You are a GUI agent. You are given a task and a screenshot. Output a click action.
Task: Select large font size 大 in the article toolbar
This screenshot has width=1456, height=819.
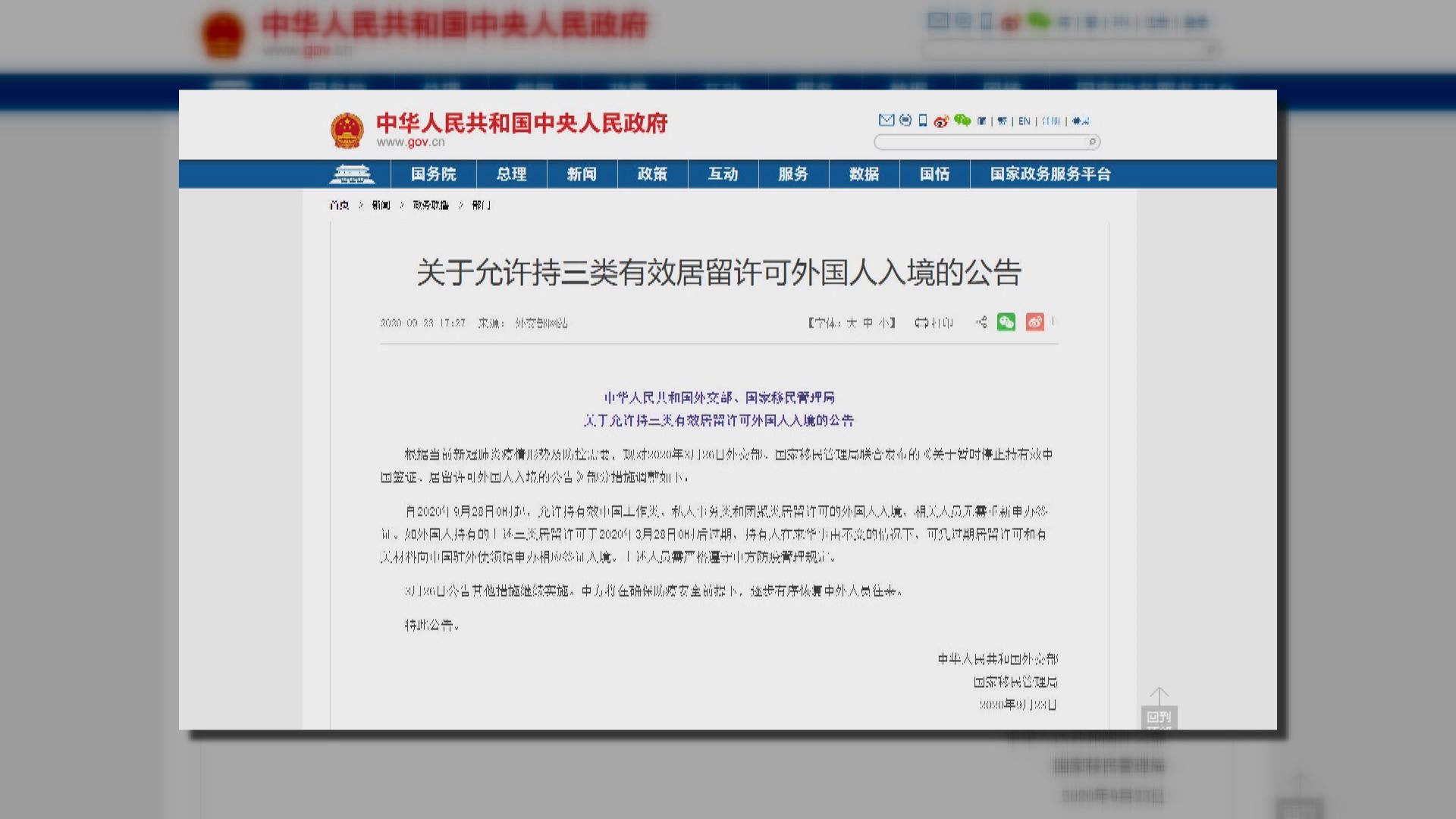point(851,323)
